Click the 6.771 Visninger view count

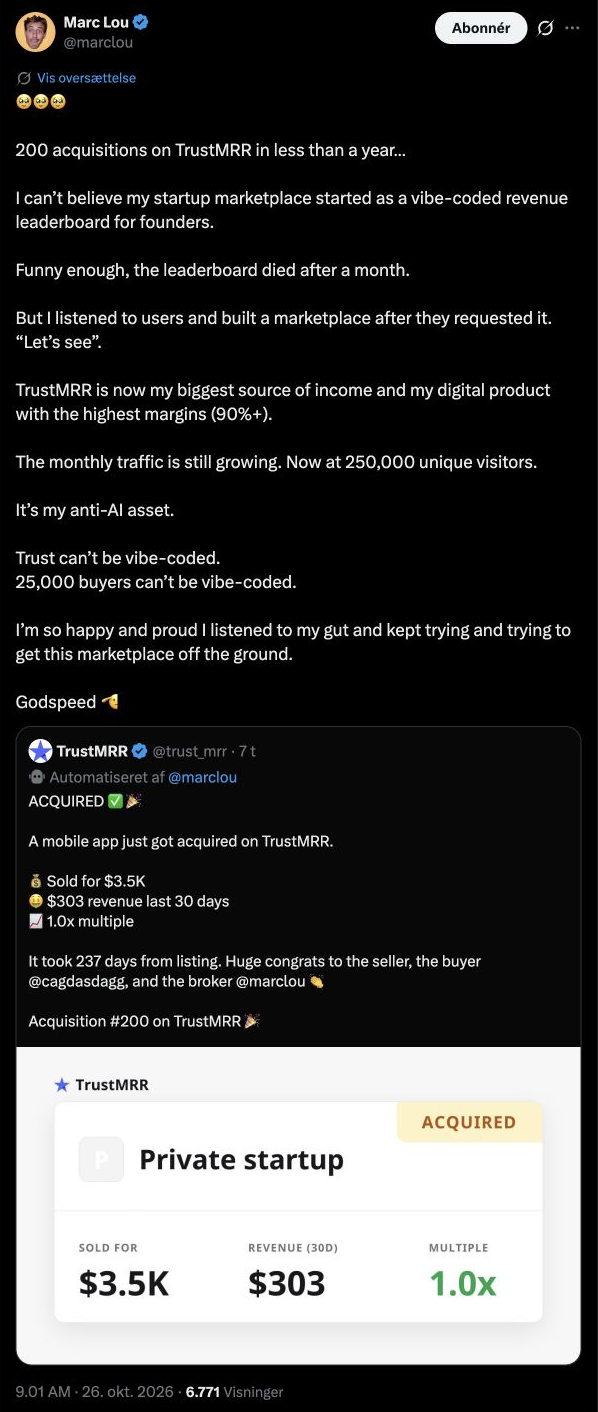[234, 1391]
